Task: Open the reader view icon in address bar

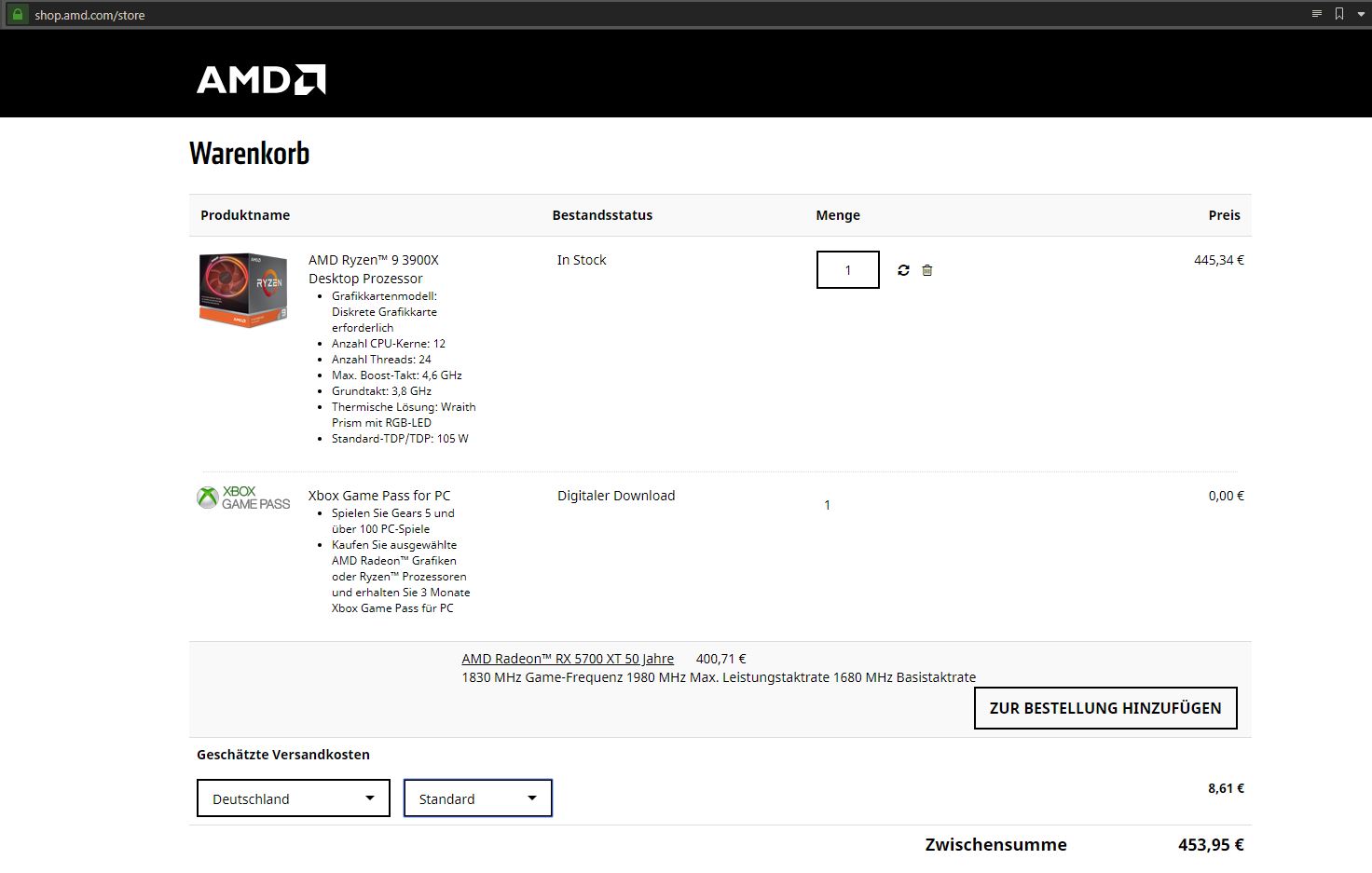Action: tap(1316, 14)
